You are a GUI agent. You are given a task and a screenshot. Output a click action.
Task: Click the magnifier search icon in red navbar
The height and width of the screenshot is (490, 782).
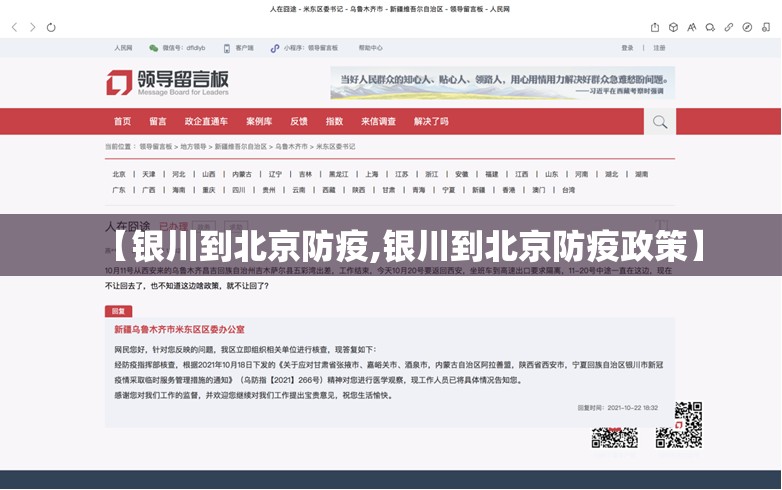click(659, 122)
